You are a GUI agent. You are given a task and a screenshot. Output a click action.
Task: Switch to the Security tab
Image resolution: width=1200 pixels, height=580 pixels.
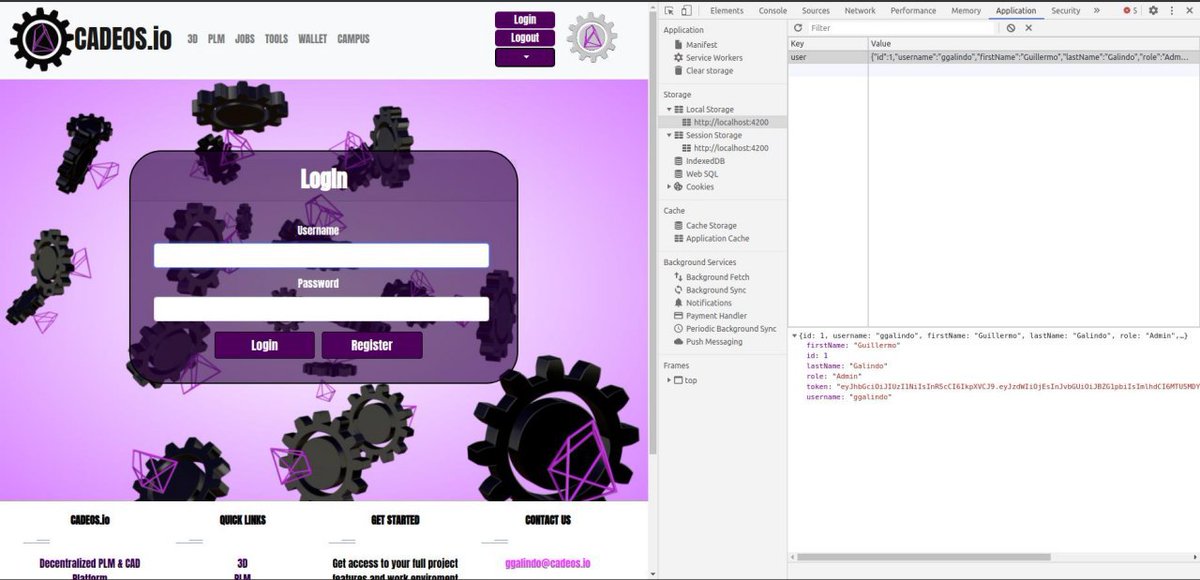(x=1066, y=10)
